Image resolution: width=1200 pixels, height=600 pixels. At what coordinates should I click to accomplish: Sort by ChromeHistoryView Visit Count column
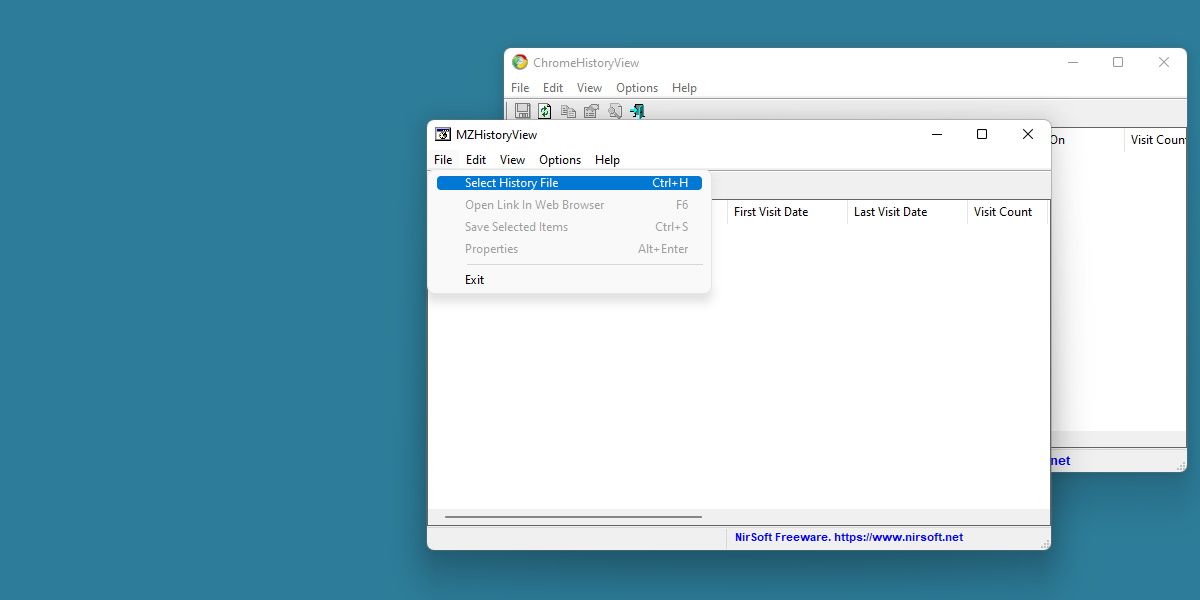pyautogui.click(x=1157, y=140)
